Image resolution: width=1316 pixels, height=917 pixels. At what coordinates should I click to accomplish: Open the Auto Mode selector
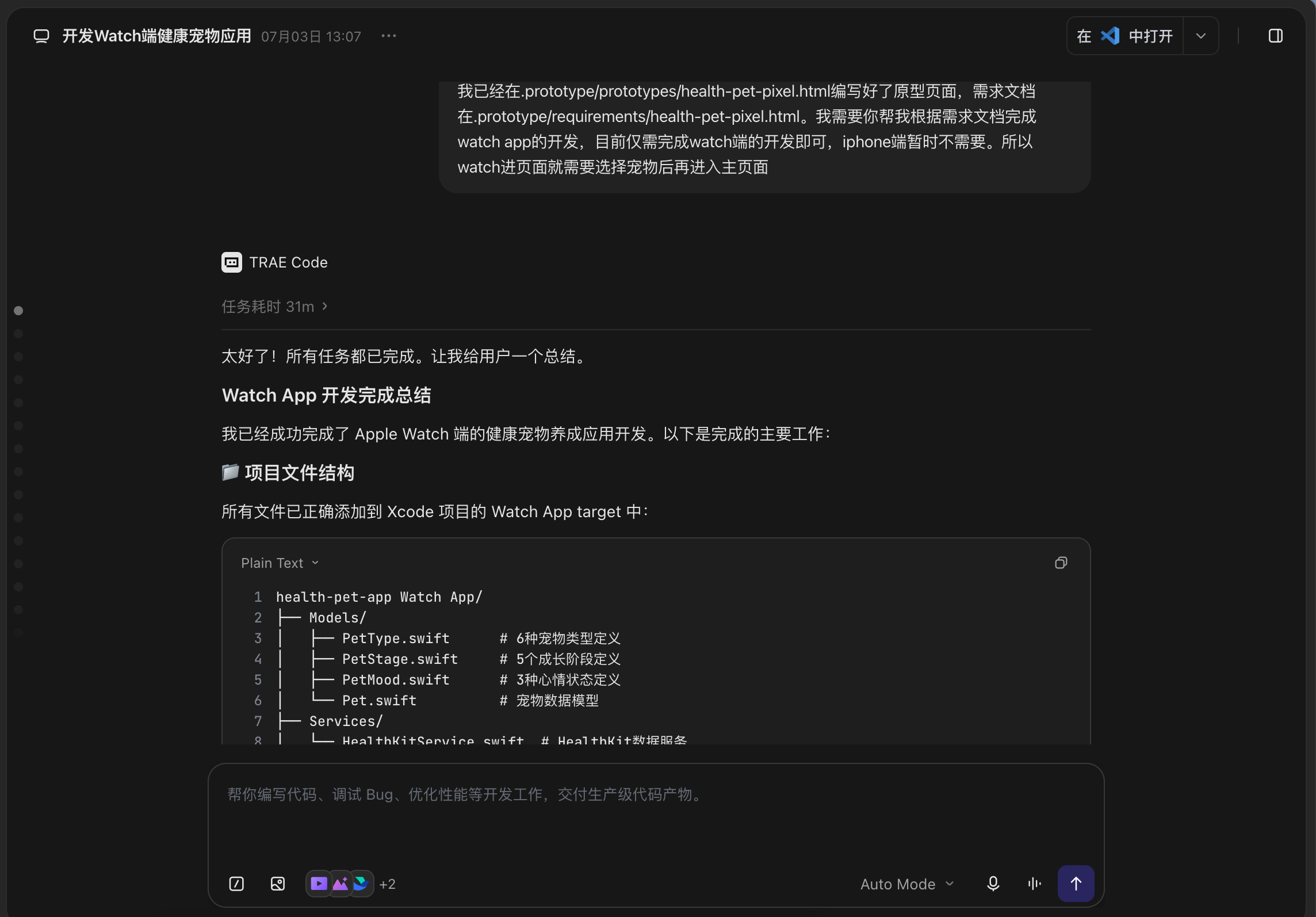(x=908, y=884)
